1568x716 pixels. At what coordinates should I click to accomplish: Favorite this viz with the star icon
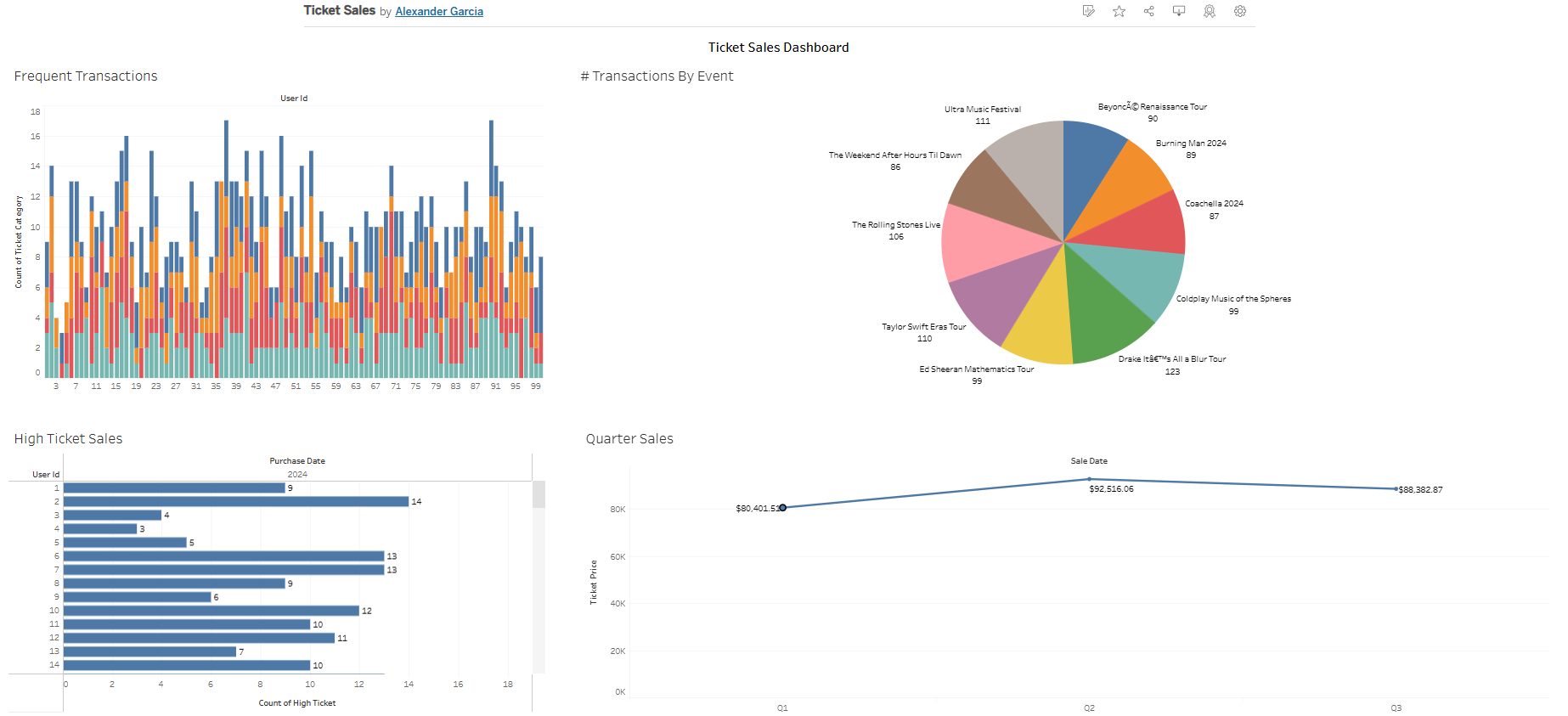point(1119,11)
